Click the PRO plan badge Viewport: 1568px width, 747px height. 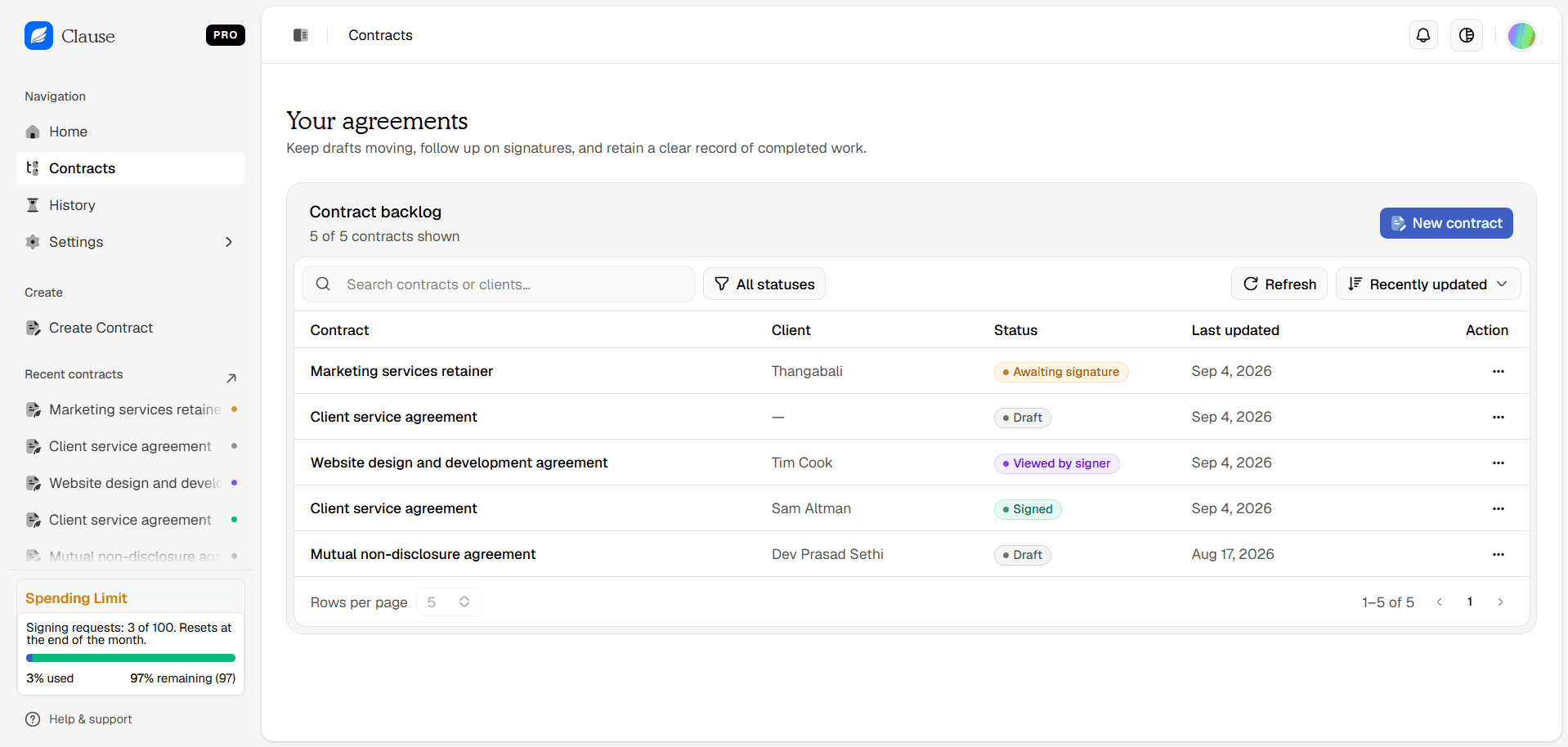coord(226,35)
